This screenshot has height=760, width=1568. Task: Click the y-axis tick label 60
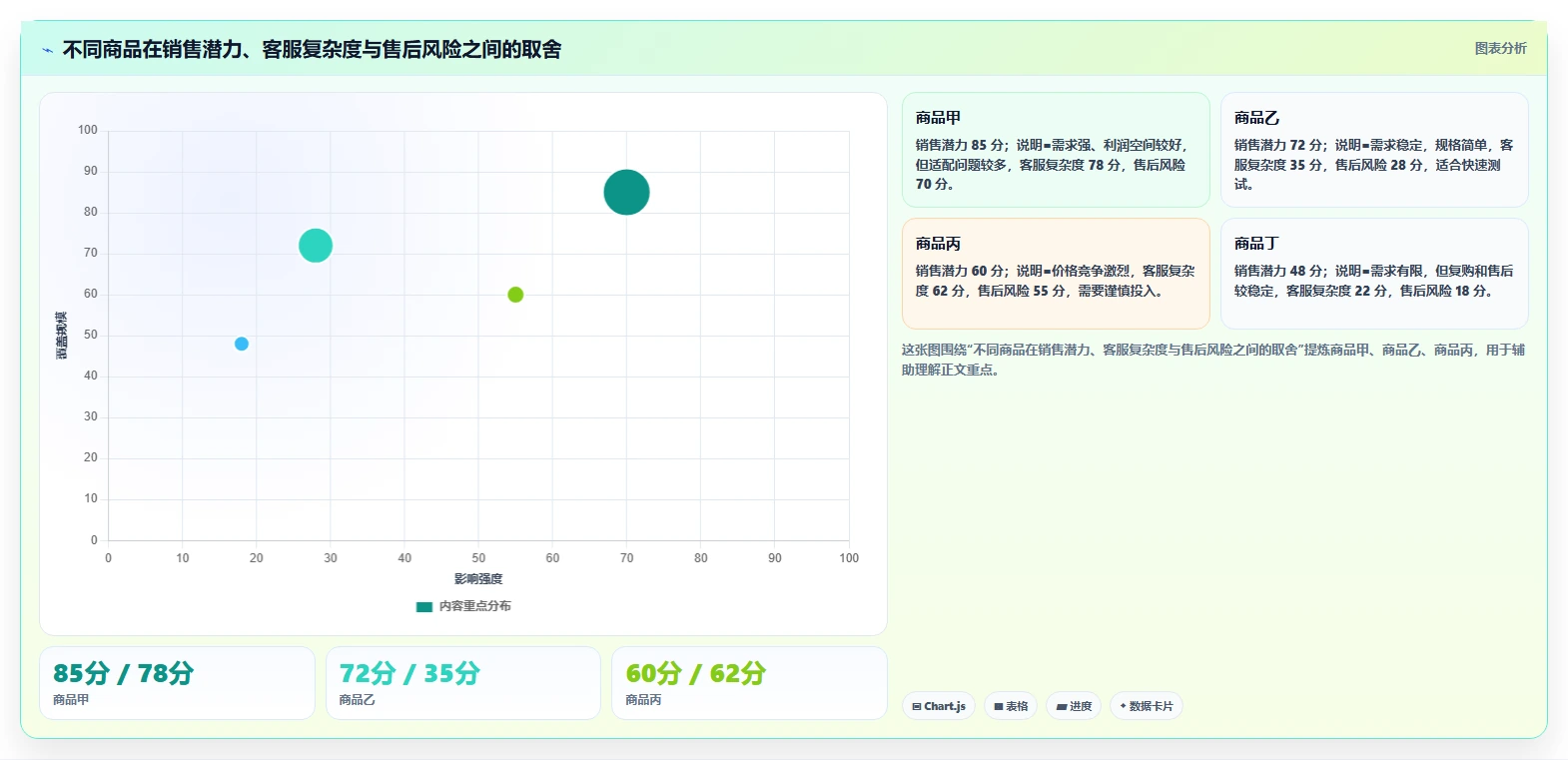pyautogui.click(x=91, y=294)
